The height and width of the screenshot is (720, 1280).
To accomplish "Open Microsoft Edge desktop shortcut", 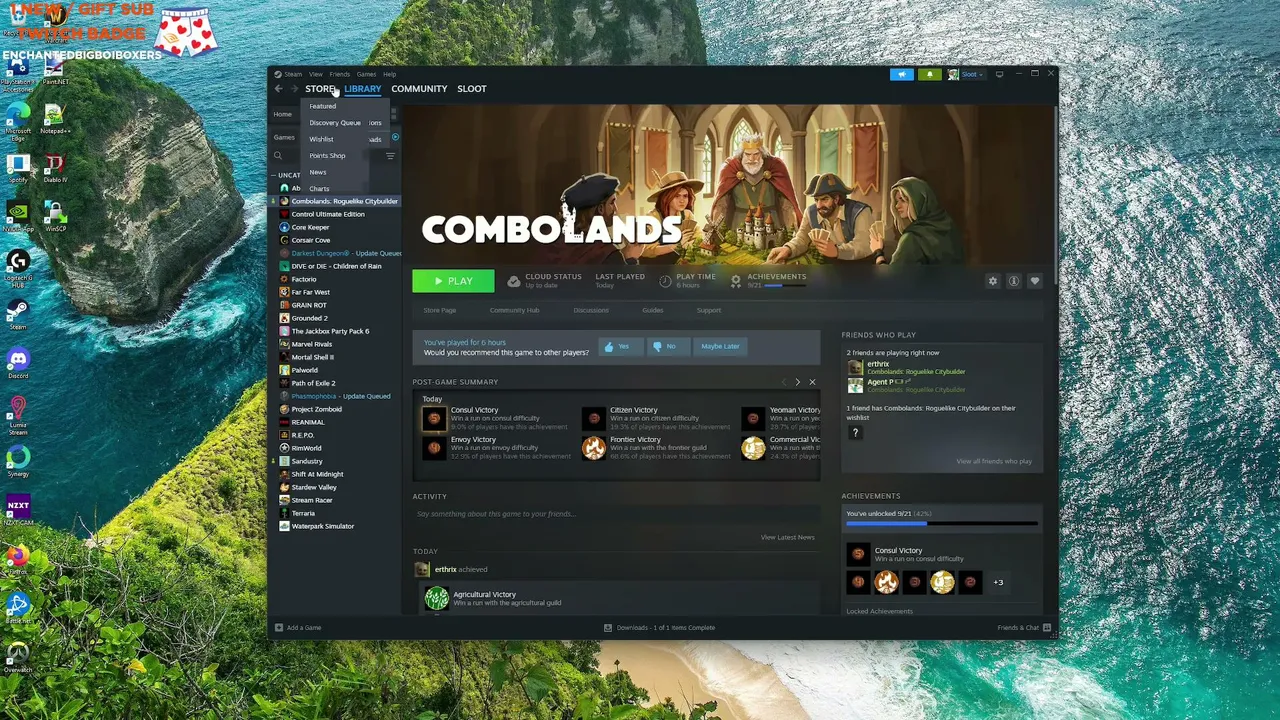I will 18,118.
